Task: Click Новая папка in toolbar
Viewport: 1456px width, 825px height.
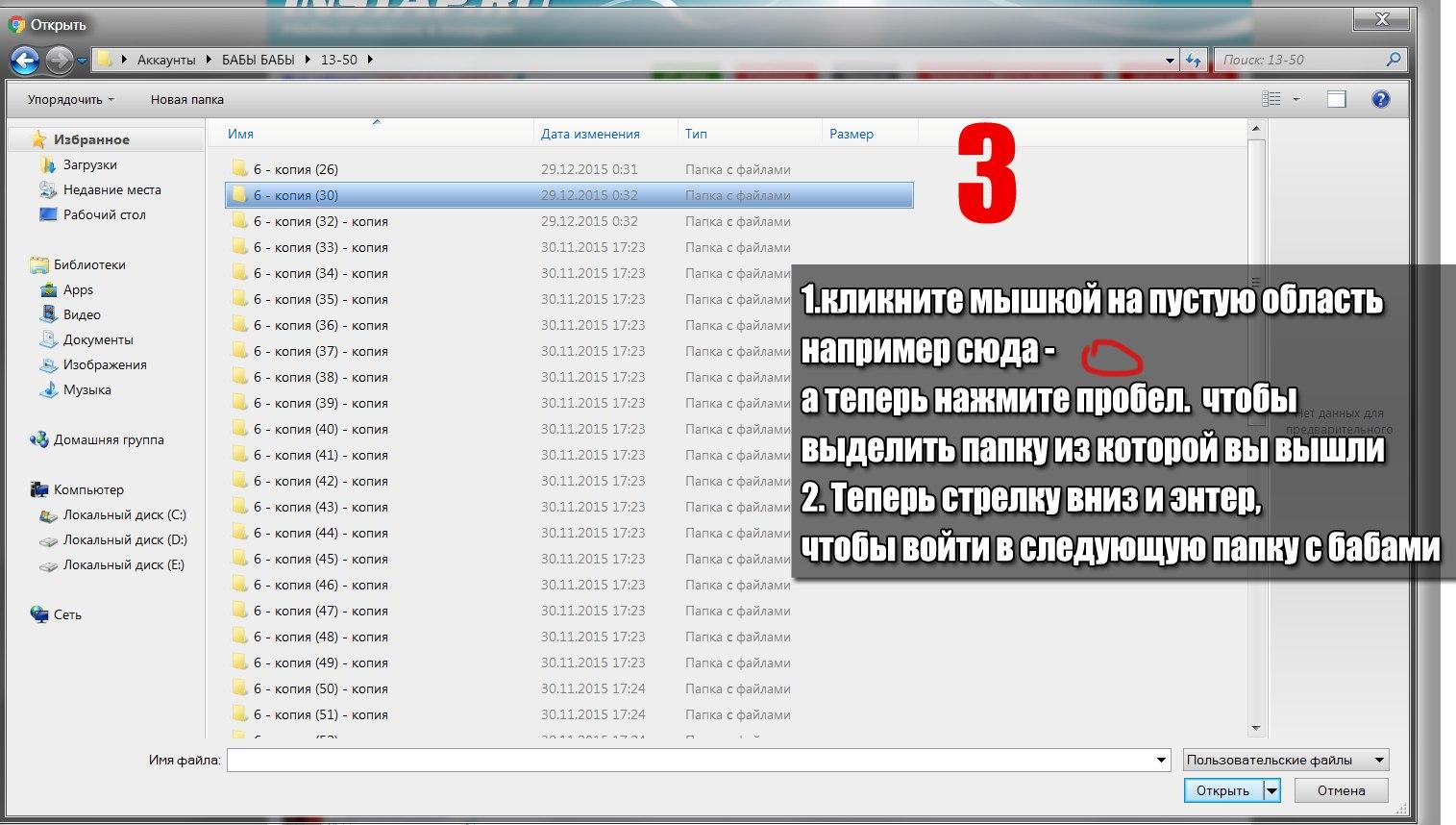Action: point(186,99)
